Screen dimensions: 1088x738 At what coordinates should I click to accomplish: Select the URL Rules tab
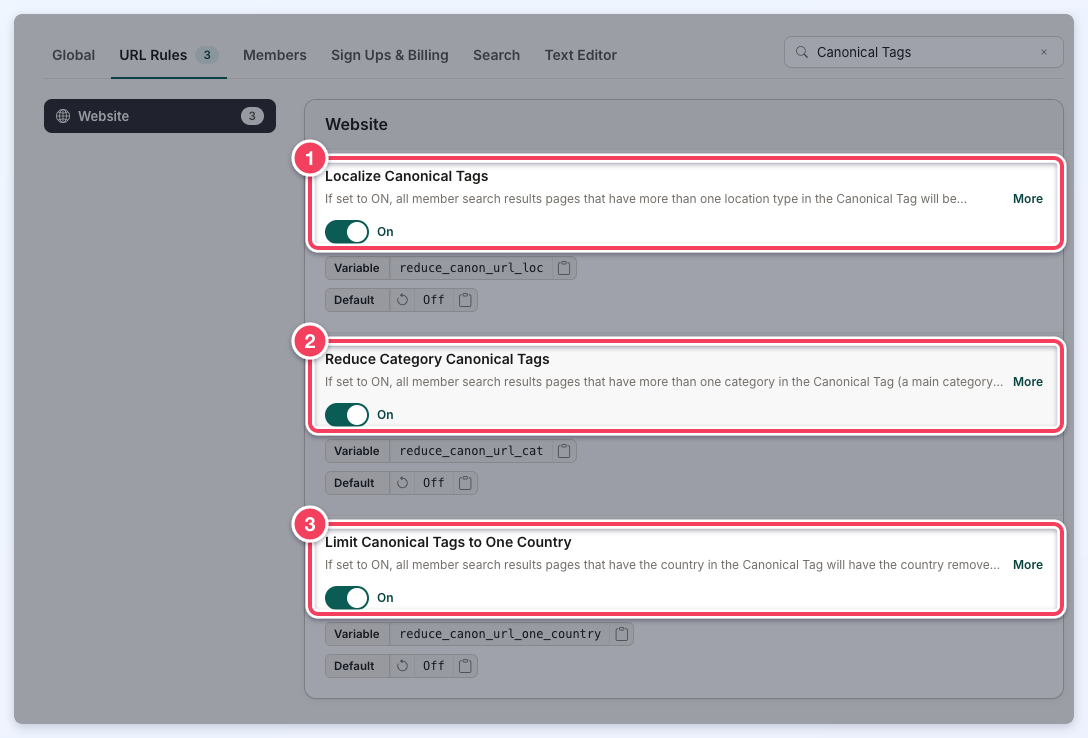[x=169, y=55]
